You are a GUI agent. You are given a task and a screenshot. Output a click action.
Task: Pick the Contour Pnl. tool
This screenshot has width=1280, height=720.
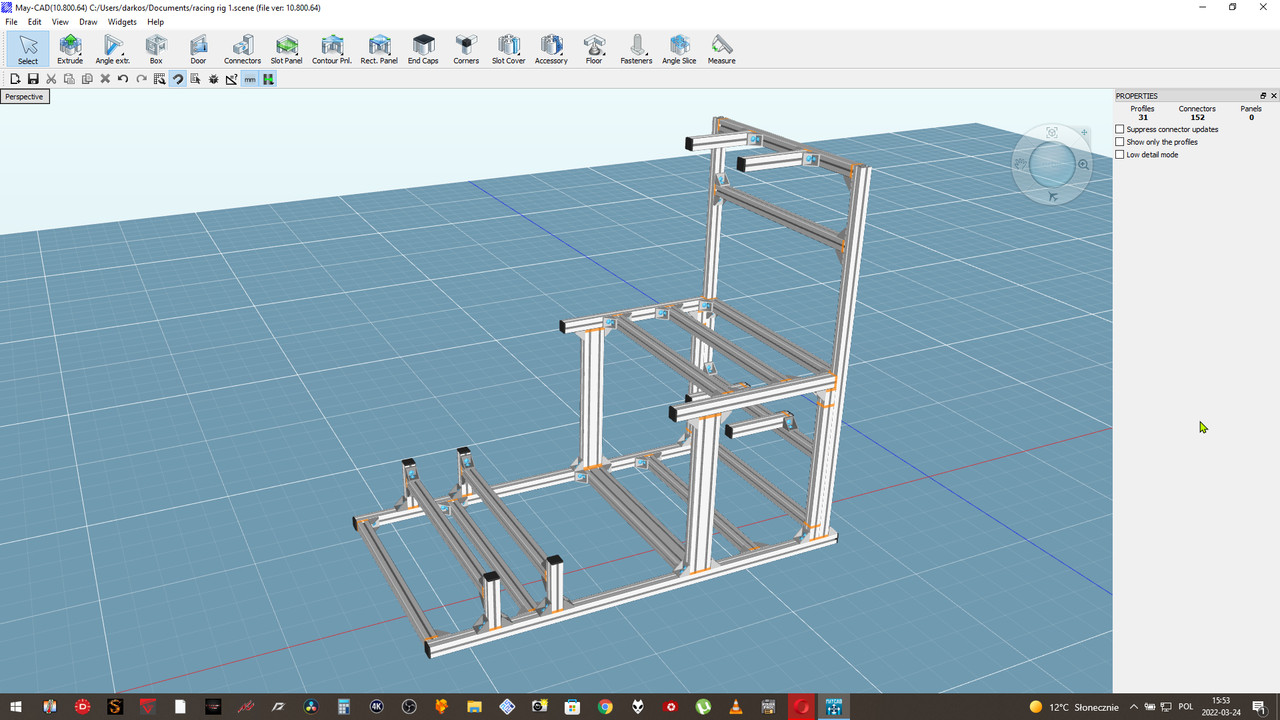(x=331, y=49)
